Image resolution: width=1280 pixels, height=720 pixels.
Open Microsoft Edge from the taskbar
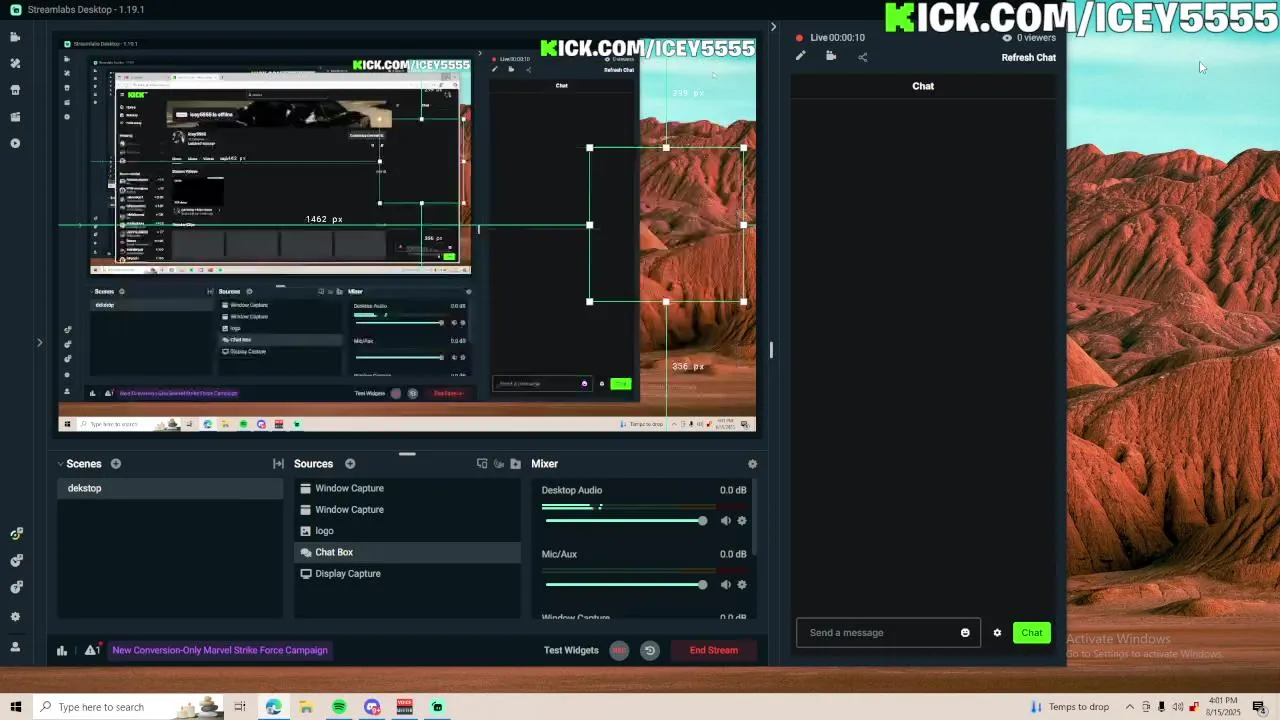tap(273, 707)
